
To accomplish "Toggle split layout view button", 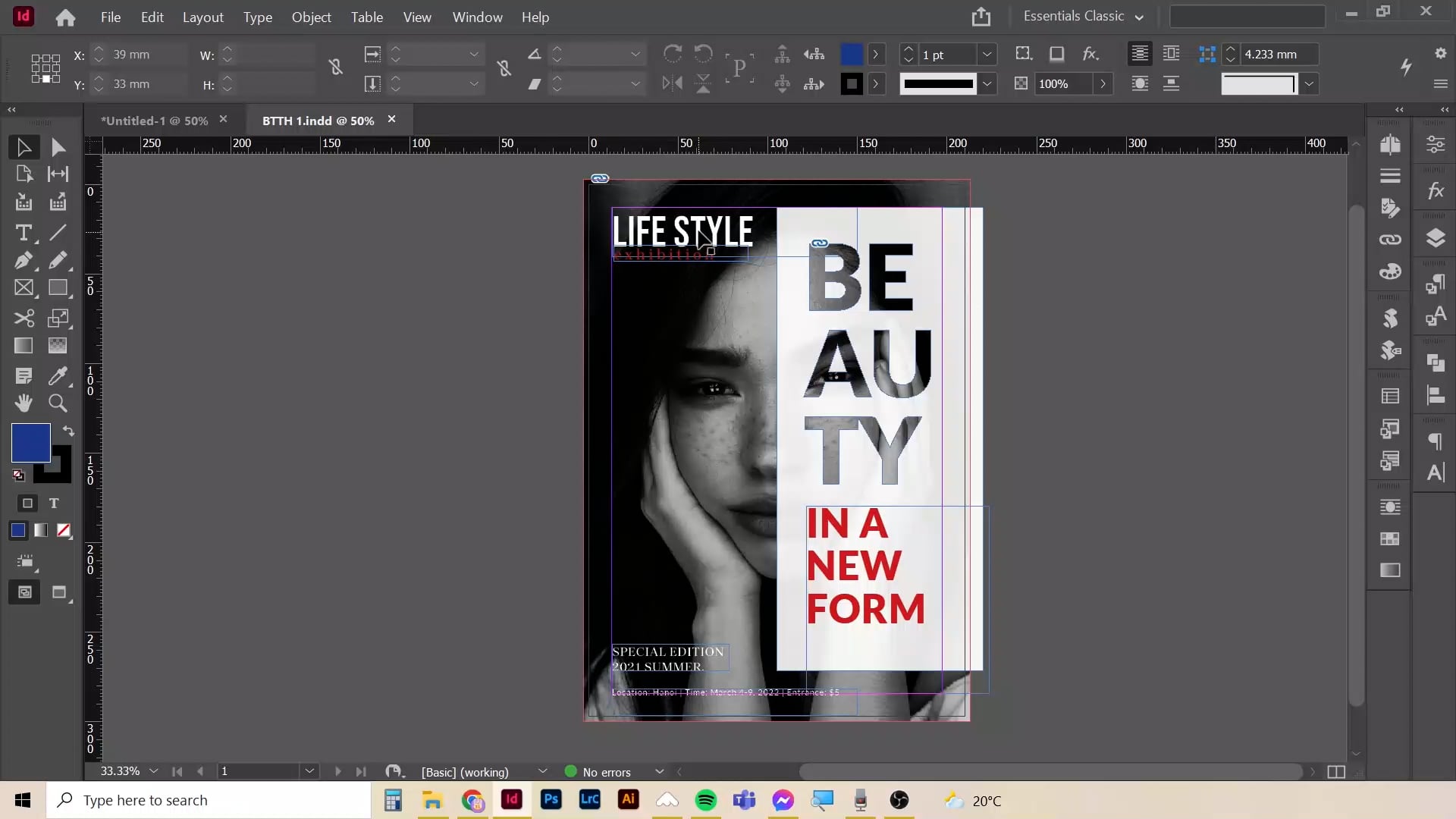I will click(1336, 772).
